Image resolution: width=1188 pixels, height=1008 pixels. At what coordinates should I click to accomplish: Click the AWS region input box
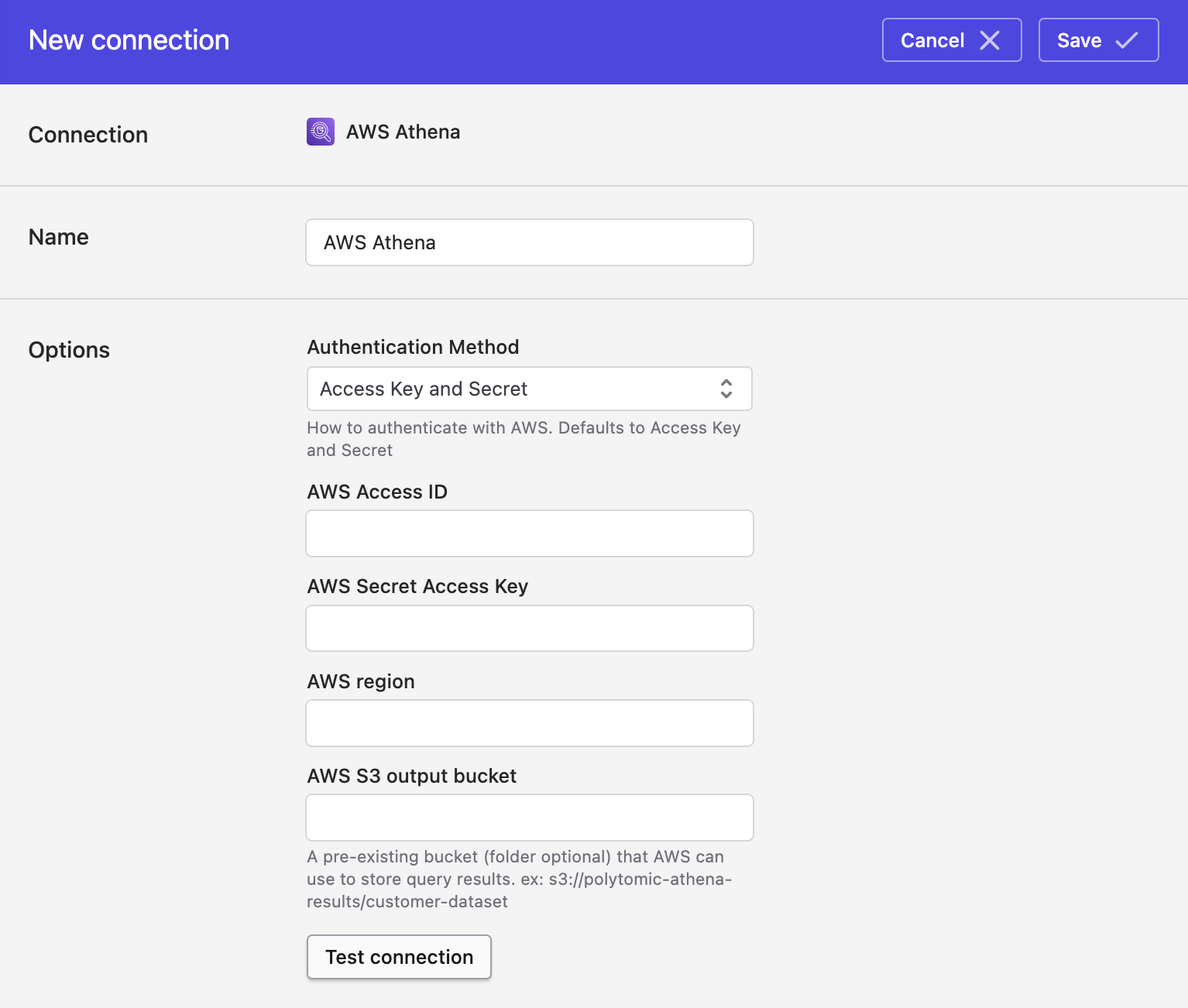point(530,723)
